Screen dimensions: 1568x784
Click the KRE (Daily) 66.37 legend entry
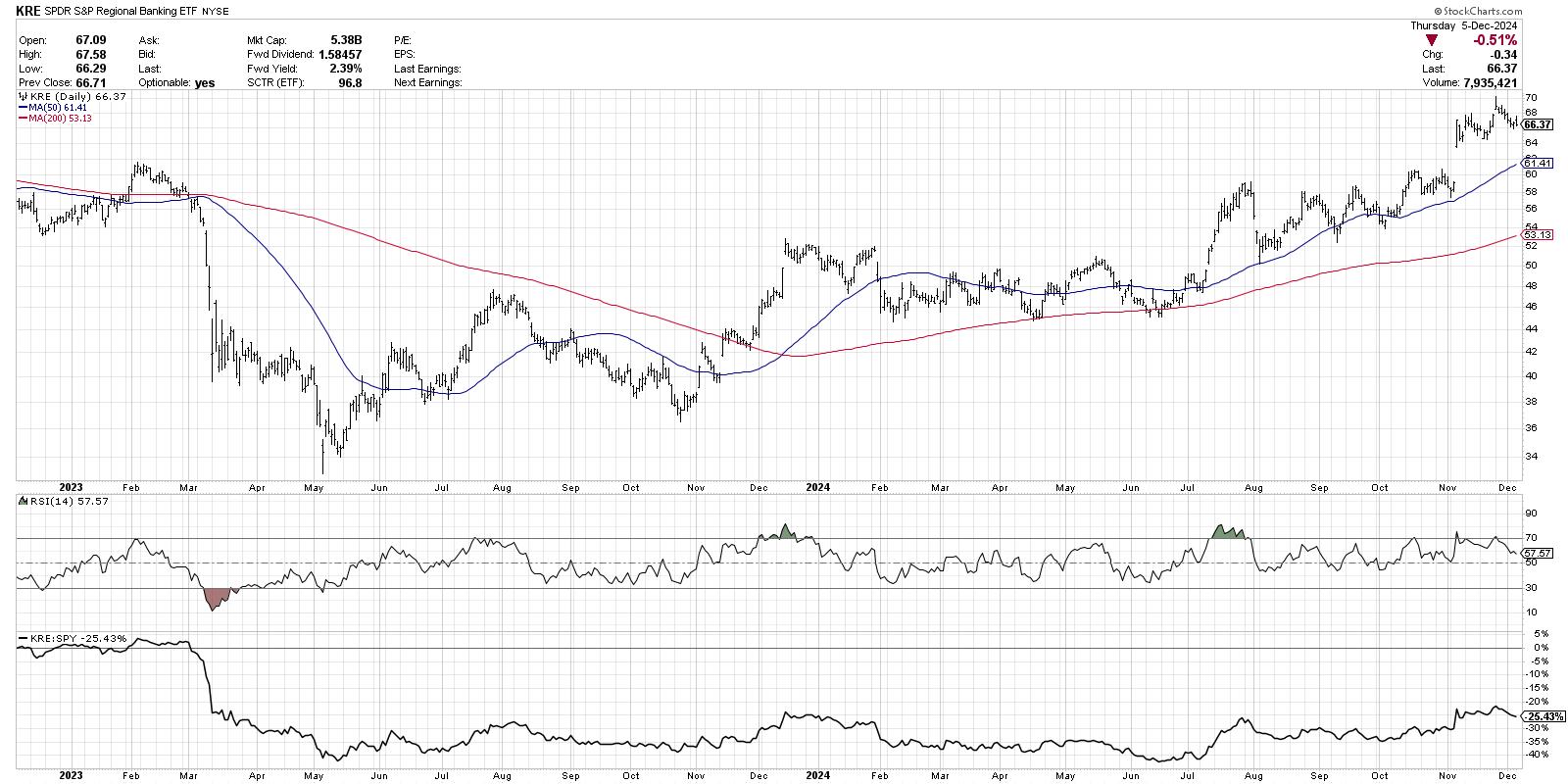coord(72,97)
